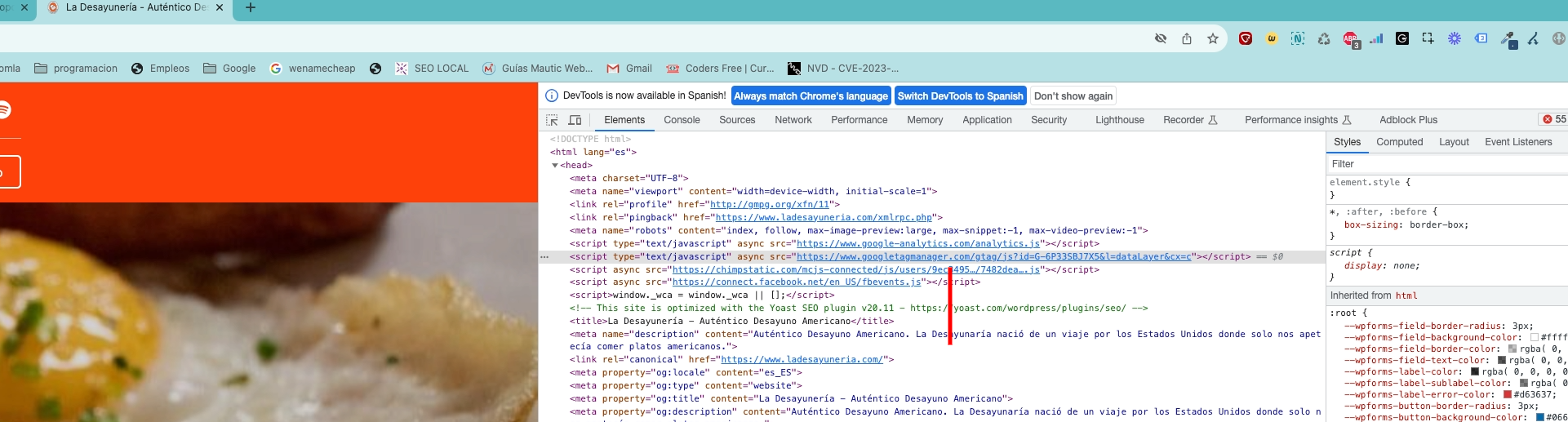Collapse the head element in DOM tree
1568x422 pixels.
[x=555, y=166]
